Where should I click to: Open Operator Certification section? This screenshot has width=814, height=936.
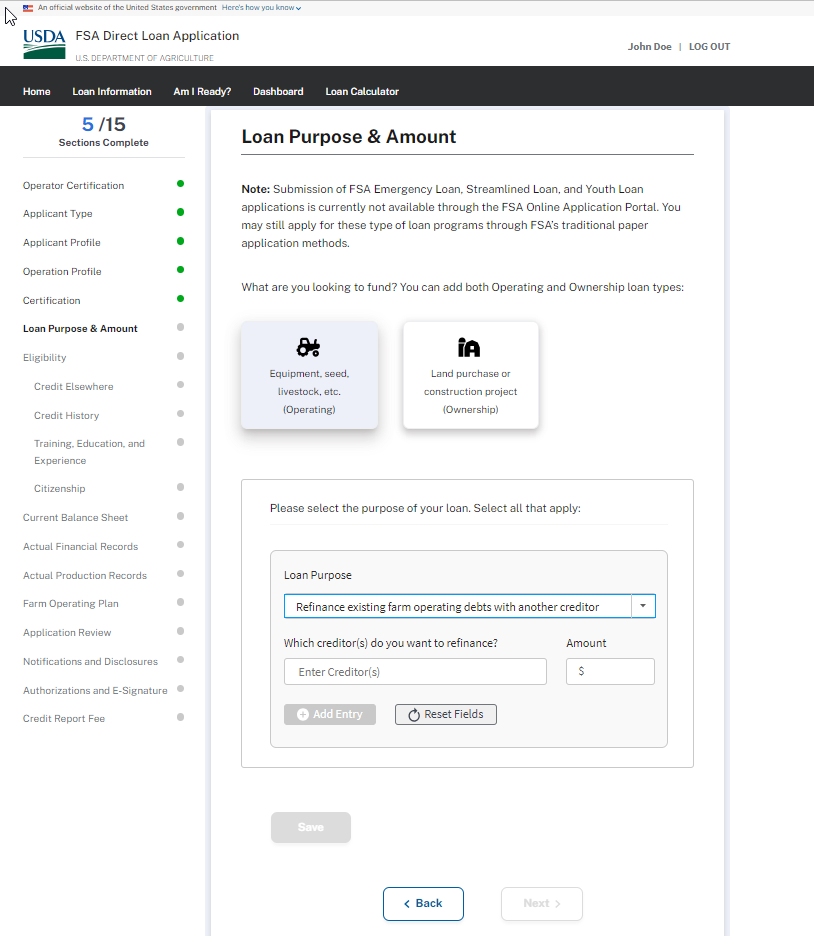pyautogui.click(x=73, y=186)
